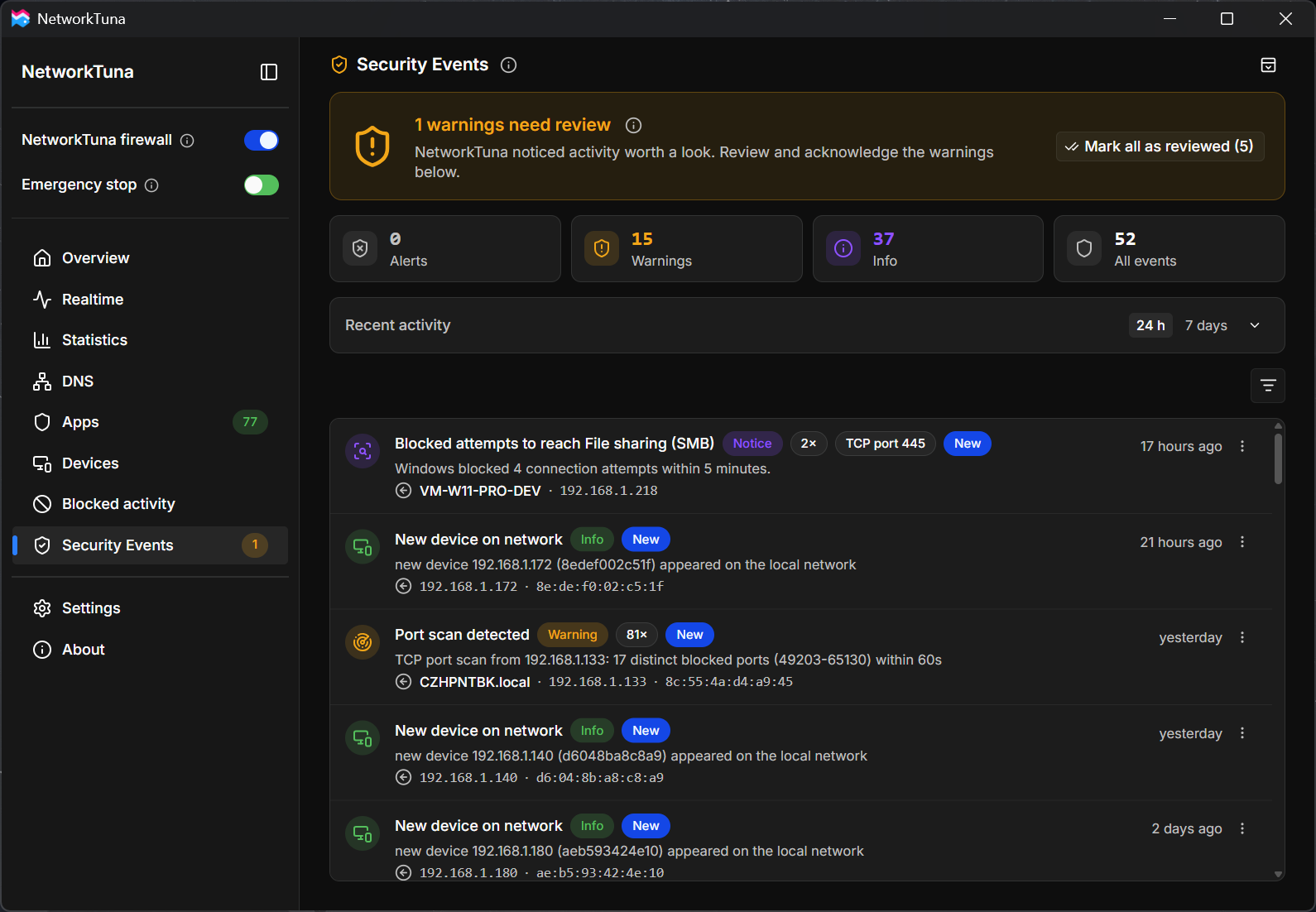The height and width of the screenshot is (912, 1316).
Task: Open the Statistics page
Action: 150,340
